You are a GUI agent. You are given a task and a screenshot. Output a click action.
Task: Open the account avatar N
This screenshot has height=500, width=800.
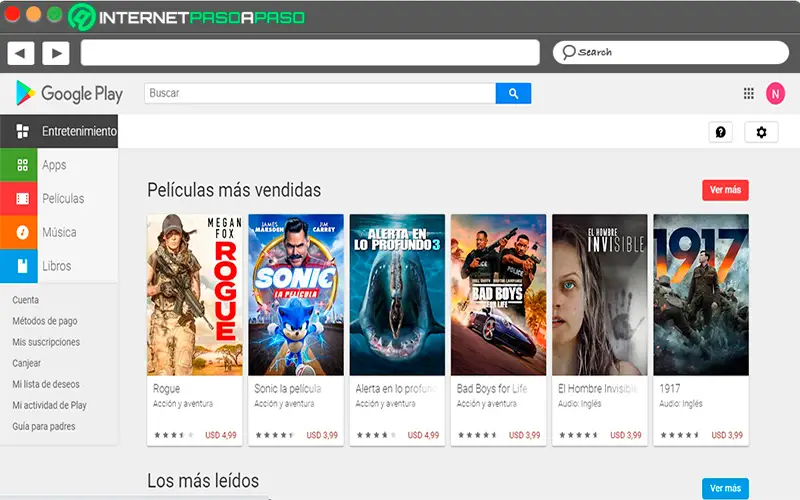pos(775,93)
